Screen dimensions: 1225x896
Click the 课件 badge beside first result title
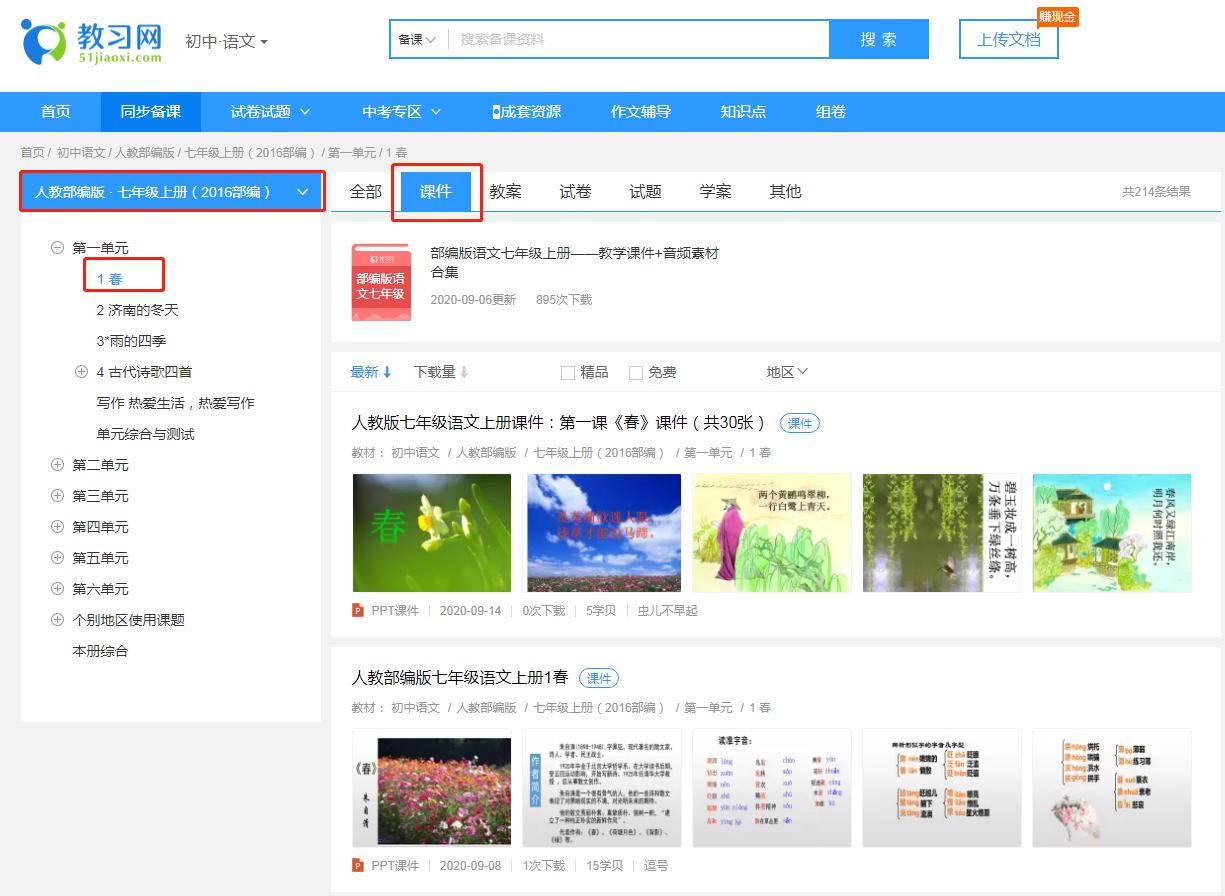tap(799, 423)
